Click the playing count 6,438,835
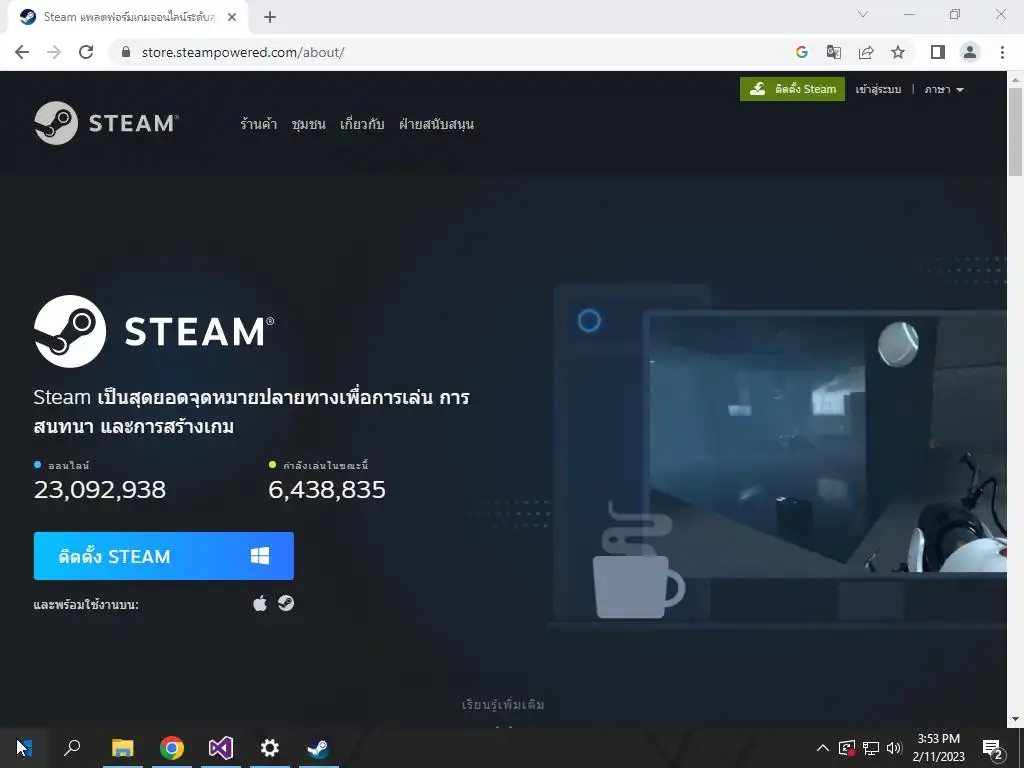The width and height of the screenshot is (1024, 768). 327,490
